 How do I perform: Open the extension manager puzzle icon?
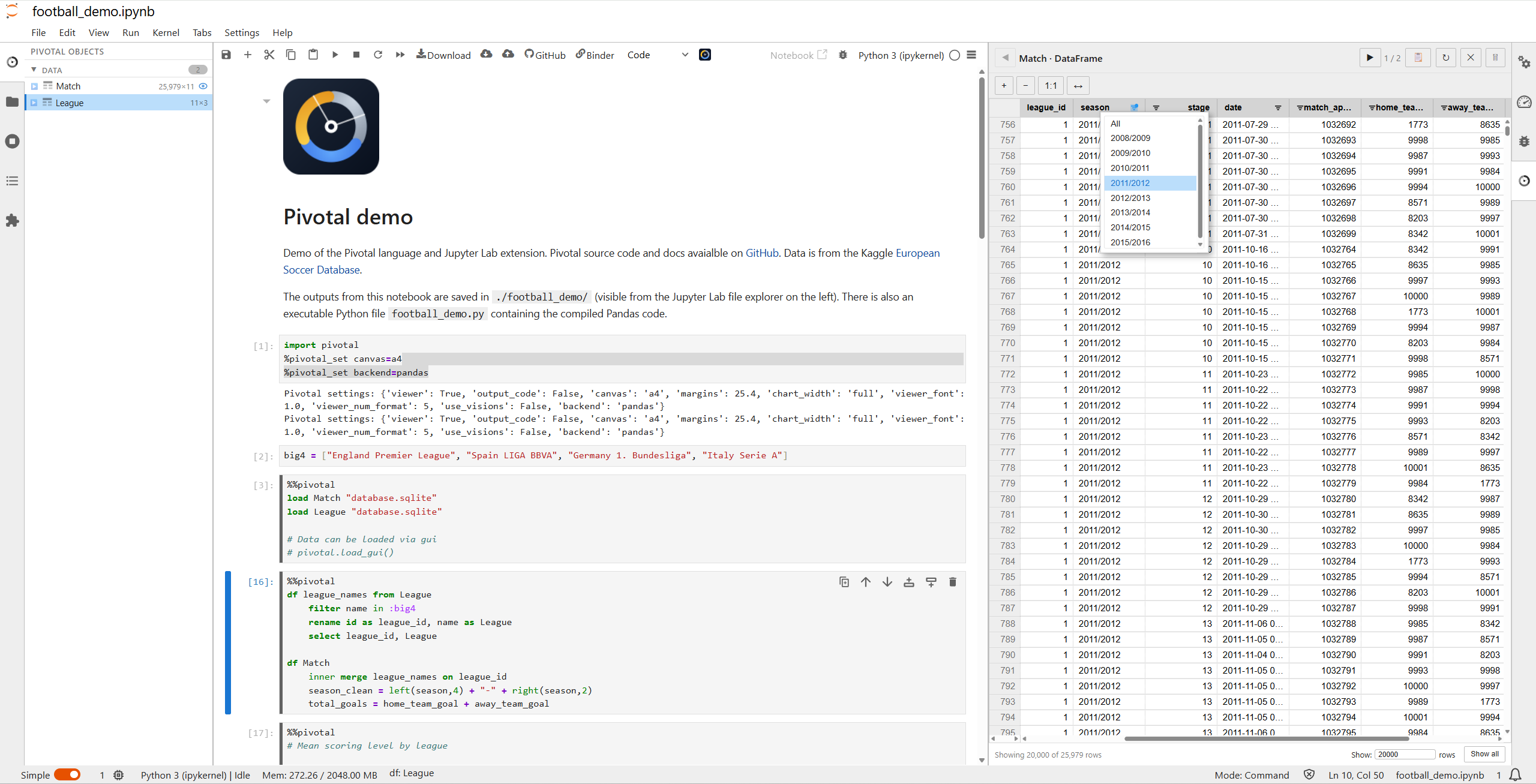(x=12, y=220)
